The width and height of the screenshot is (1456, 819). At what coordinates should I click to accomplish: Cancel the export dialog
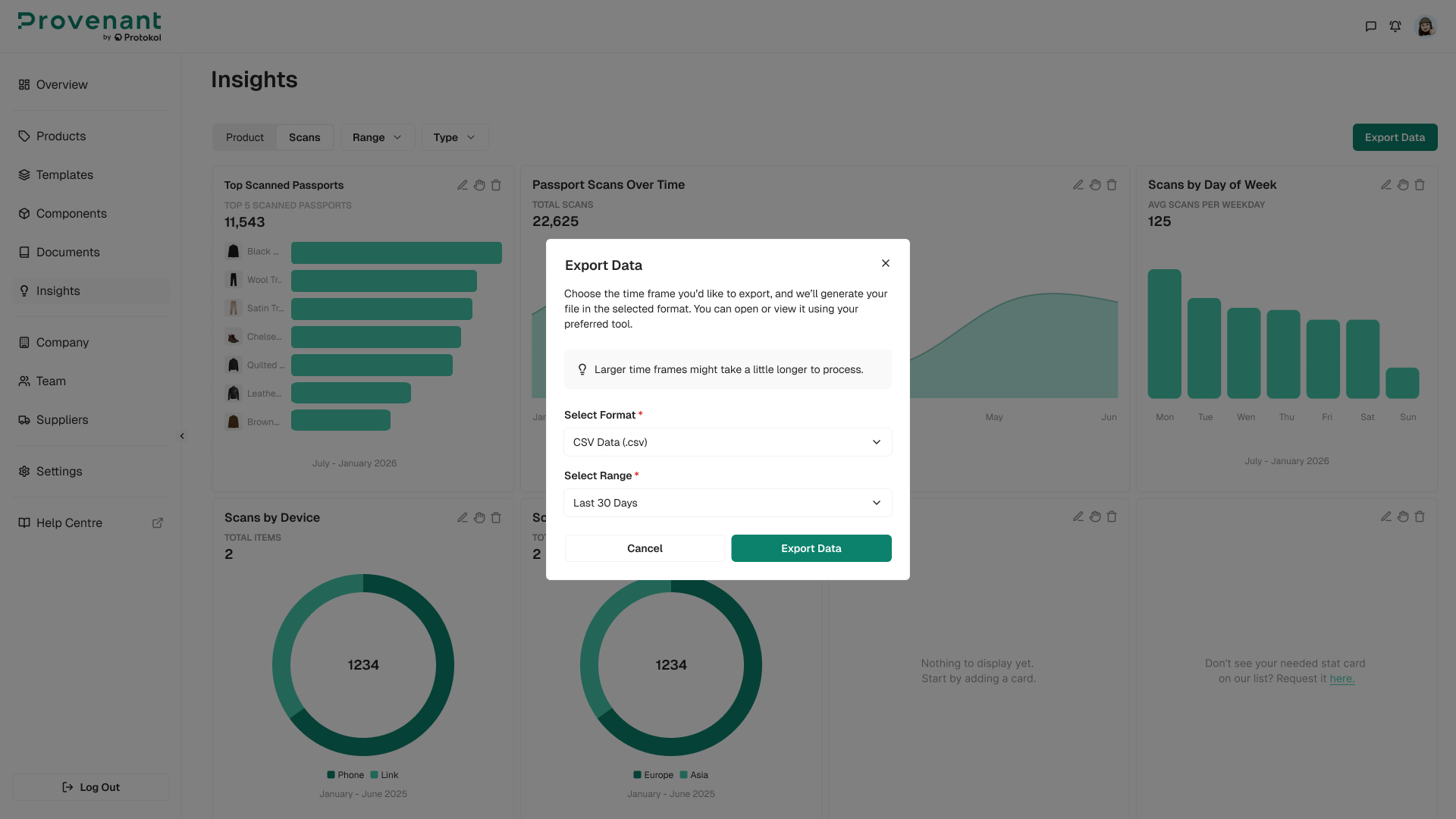645,548
